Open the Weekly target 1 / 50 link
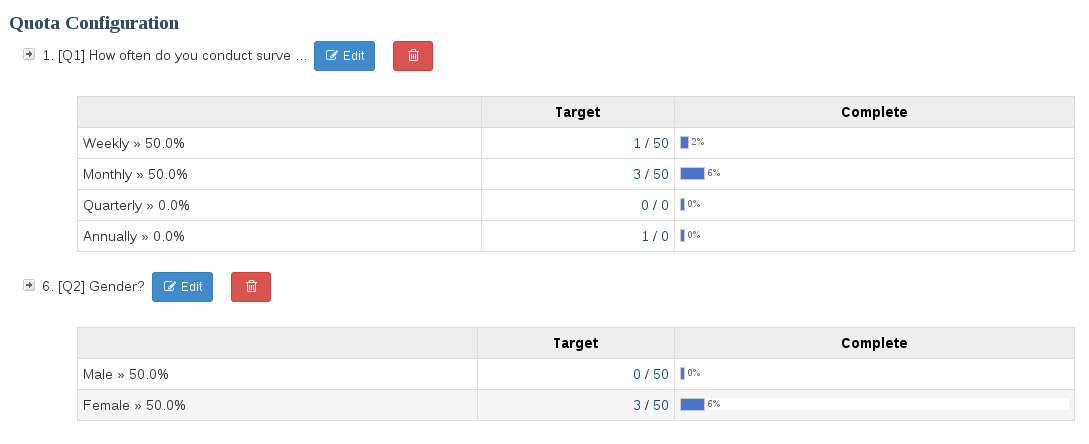Viewport: 1089px width, 444px height. [x=651, y=143]
